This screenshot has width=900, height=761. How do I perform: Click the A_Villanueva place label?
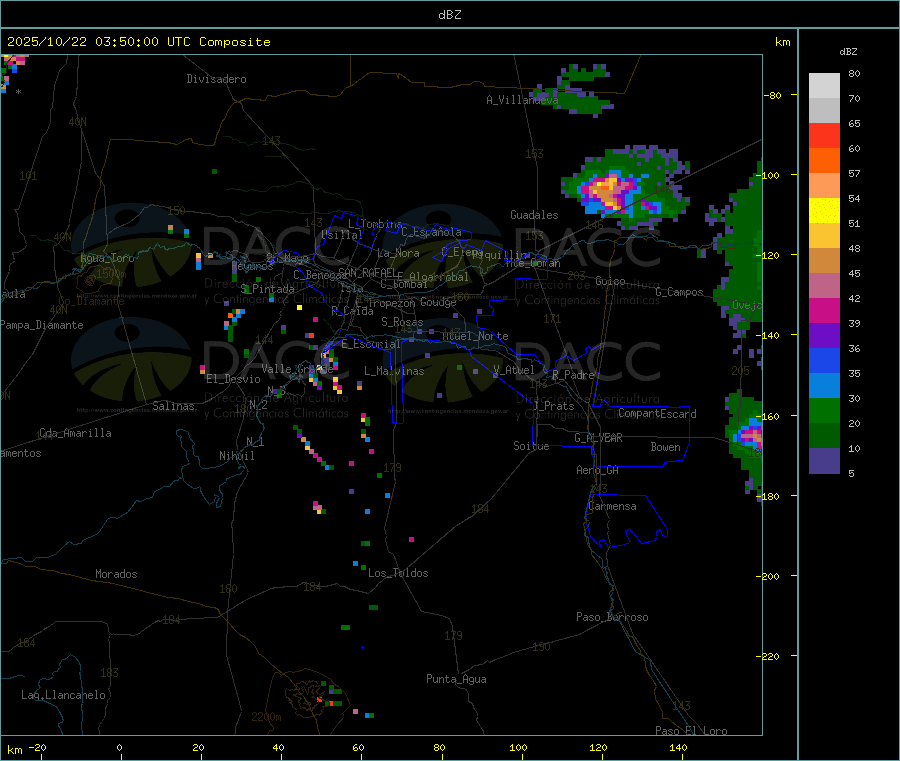tap(522, 100)
